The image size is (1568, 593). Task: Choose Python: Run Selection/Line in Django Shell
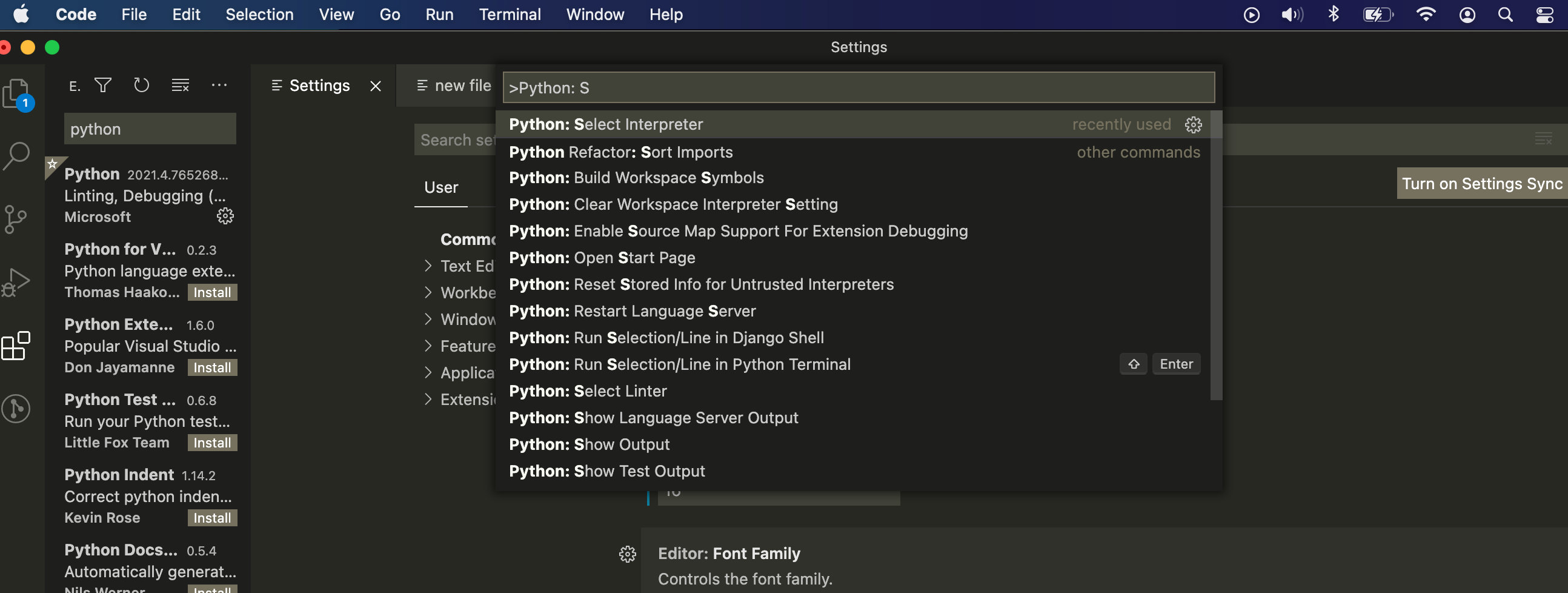tap(854, 338)
